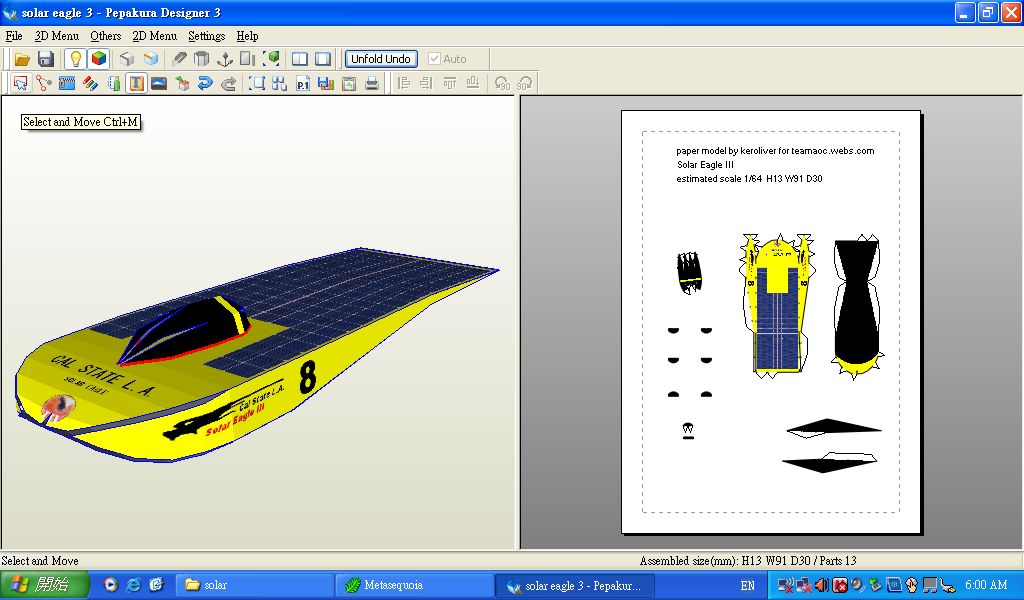Click the blue undo arrow icon

coord(205,84)
